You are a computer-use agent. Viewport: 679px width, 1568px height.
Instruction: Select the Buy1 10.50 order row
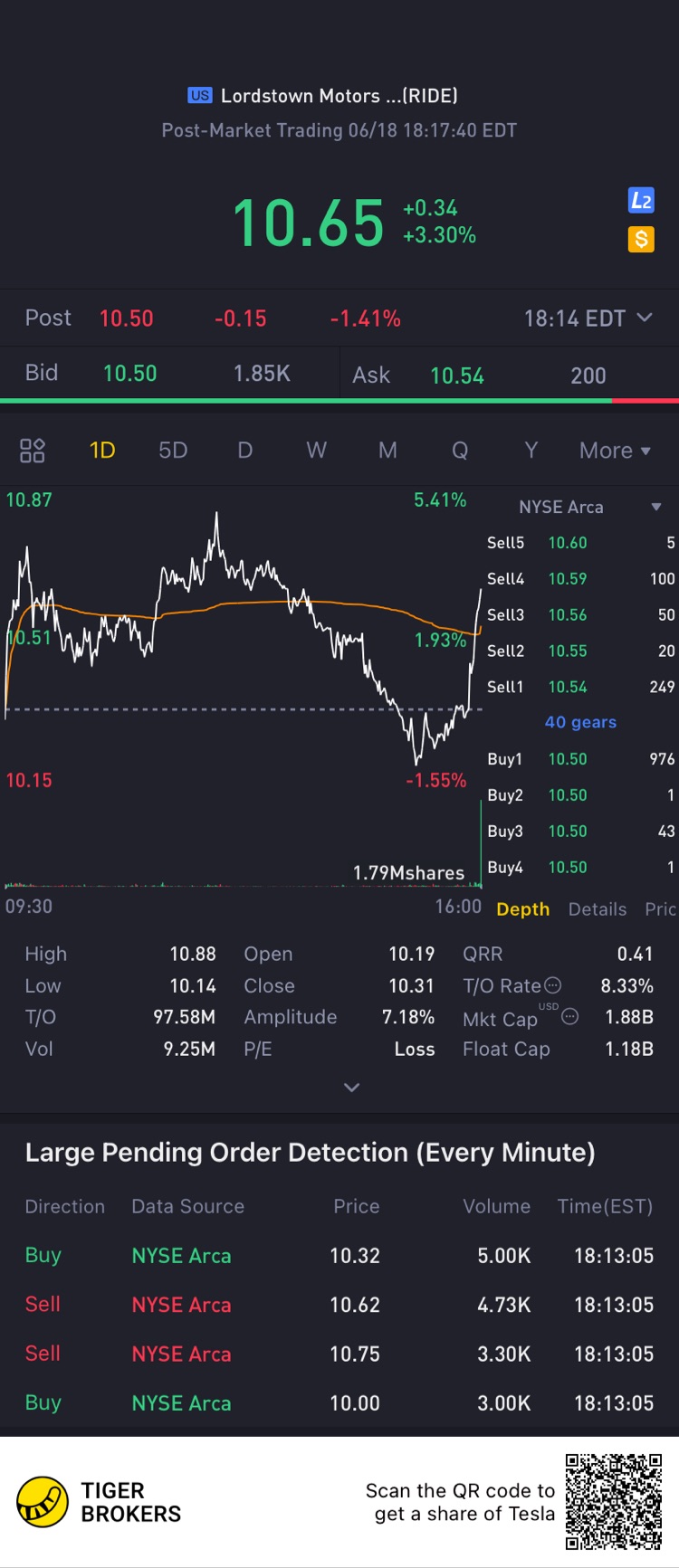click(x=580, y=759)
